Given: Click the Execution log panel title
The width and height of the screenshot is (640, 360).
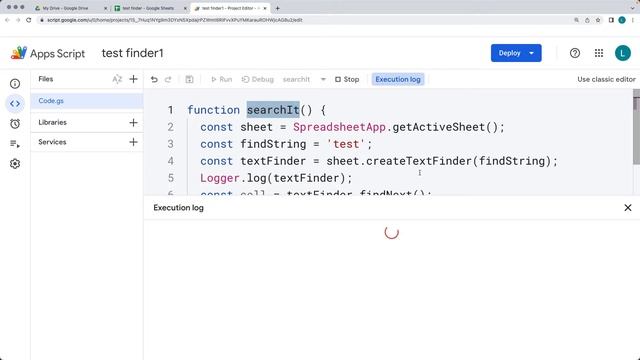Looking at the screenshot, I should (x=178, y=208).
